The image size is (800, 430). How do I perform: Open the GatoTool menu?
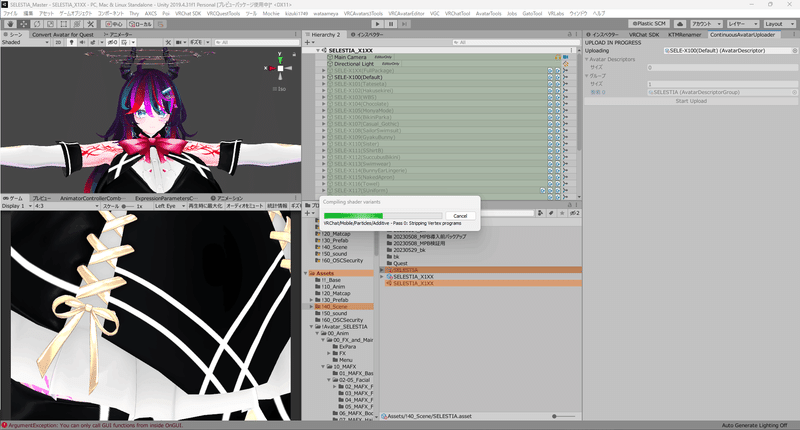click(532, 13)
